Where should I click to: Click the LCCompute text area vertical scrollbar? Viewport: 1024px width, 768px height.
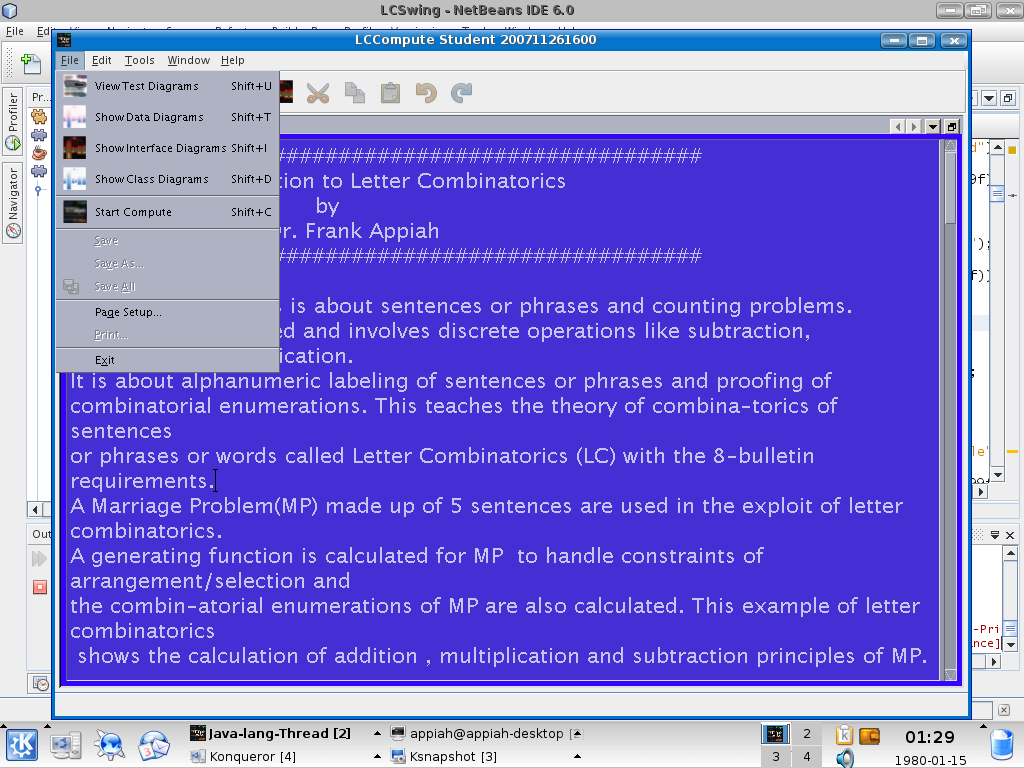click(951, 410)
